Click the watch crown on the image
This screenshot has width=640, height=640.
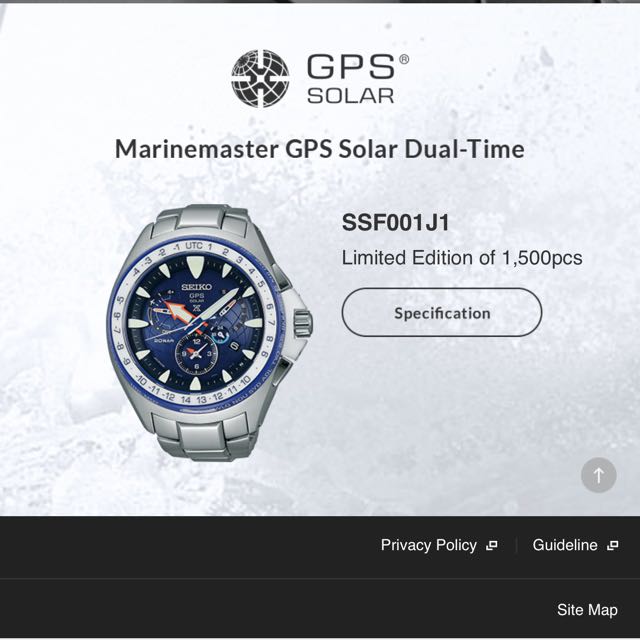(x=303, y=322)
